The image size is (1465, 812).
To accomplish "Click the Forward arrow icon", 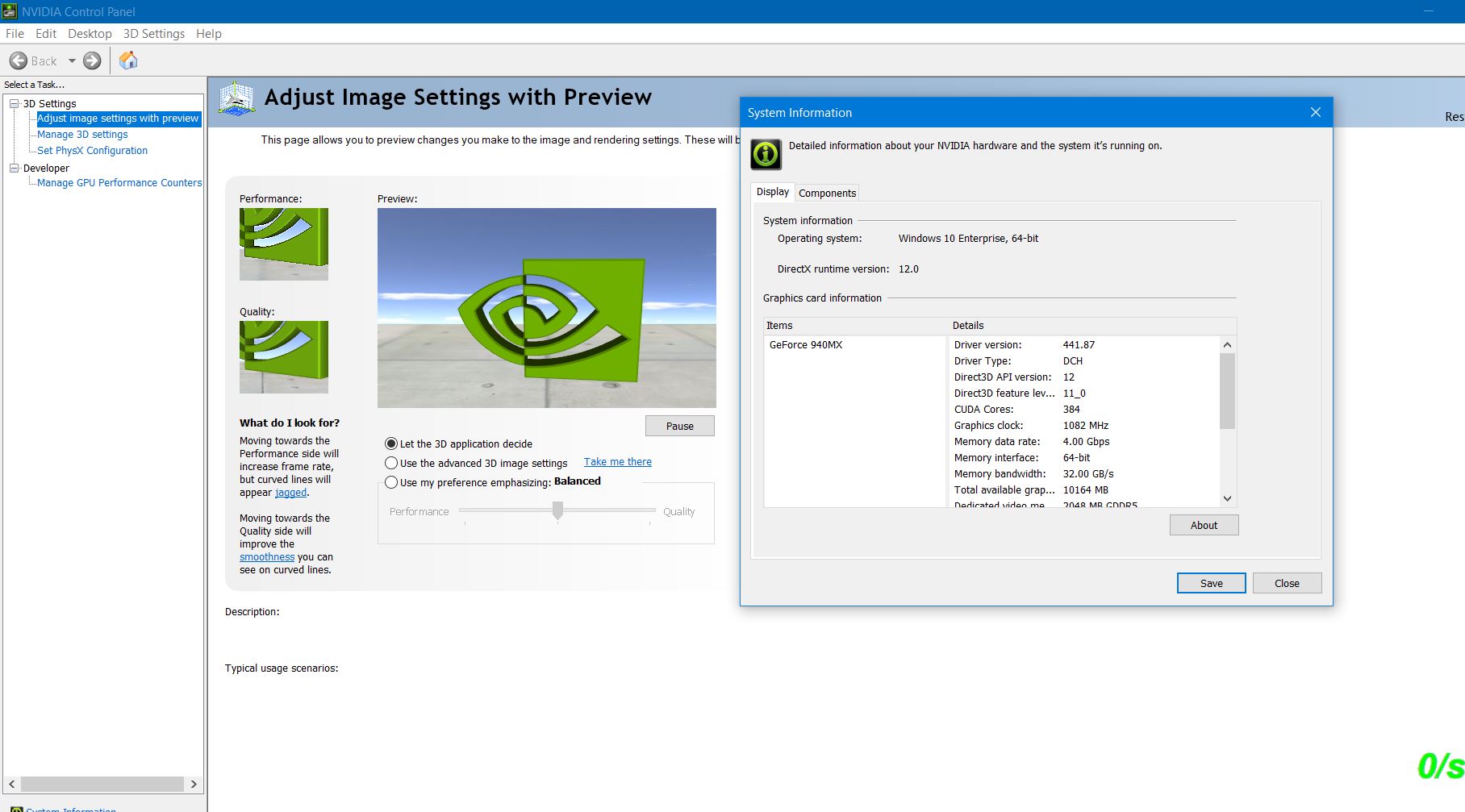I will pos(93,60).
